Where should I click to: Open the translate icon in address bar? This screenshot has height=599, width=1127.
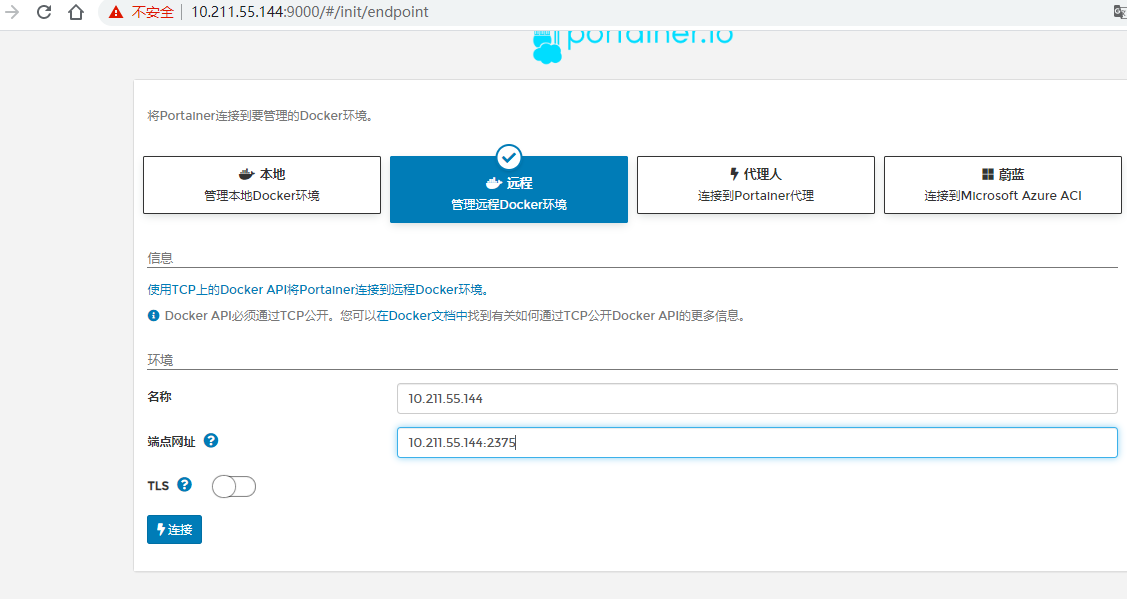pos(1120,13)
